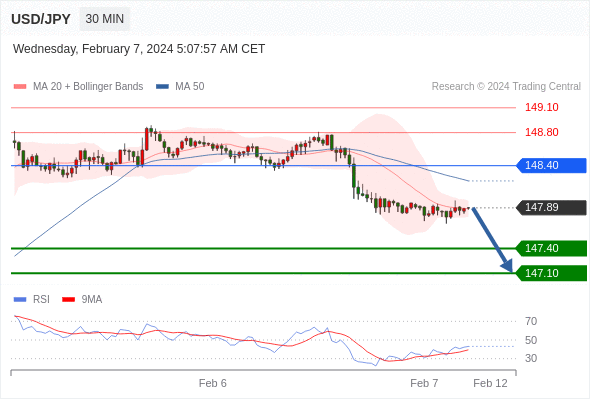Click the blue MA 50 legend swatch
The width and height of the screenshot is (590, 400).
(162, 87)
